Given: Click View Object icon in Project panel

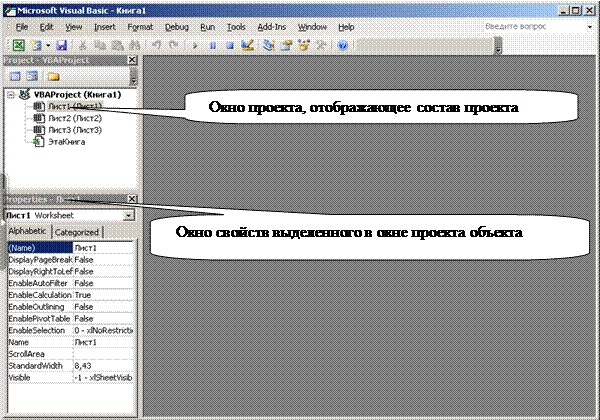Looking at the screenshot, I should coord(31,76).
